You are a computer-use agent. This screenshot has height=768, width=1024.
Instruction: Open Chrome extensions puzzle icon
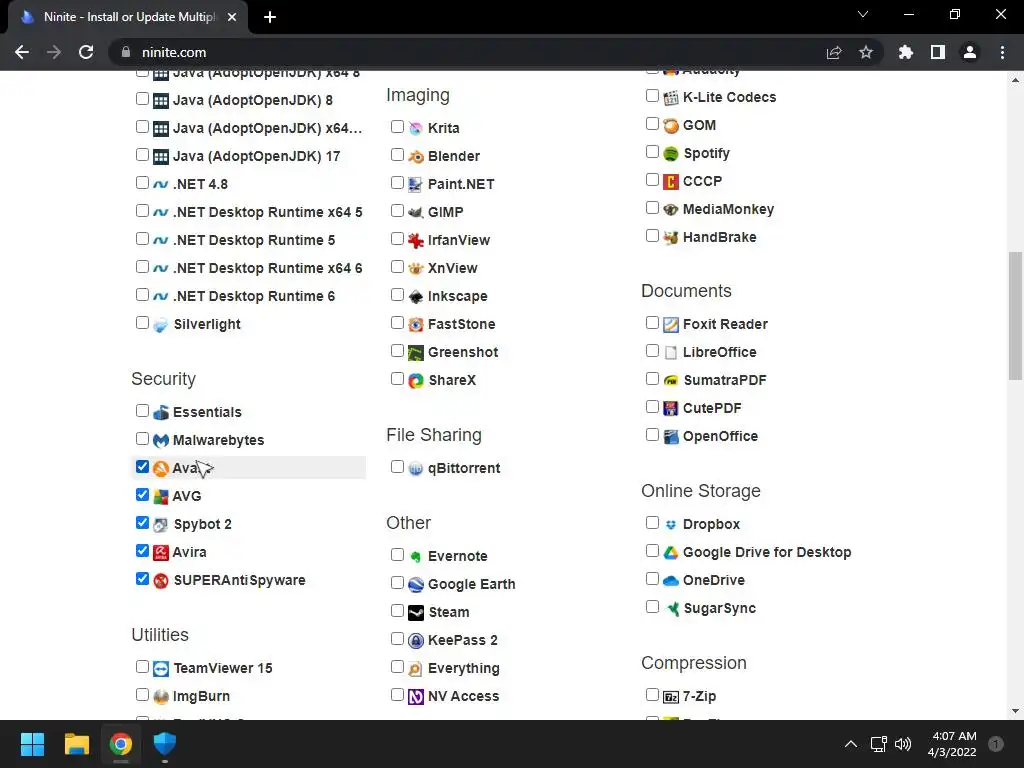[905, 52]
